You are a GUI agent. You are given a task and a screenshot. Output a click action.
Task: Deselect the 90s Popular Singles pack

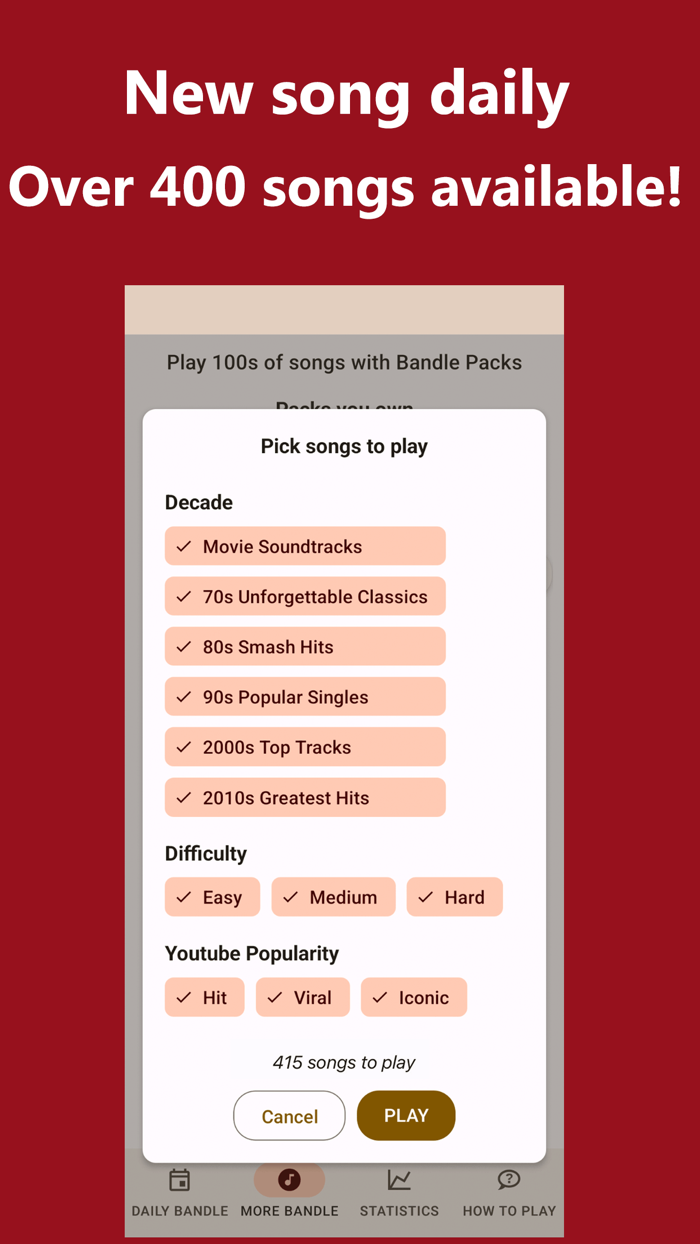point(304,696)
